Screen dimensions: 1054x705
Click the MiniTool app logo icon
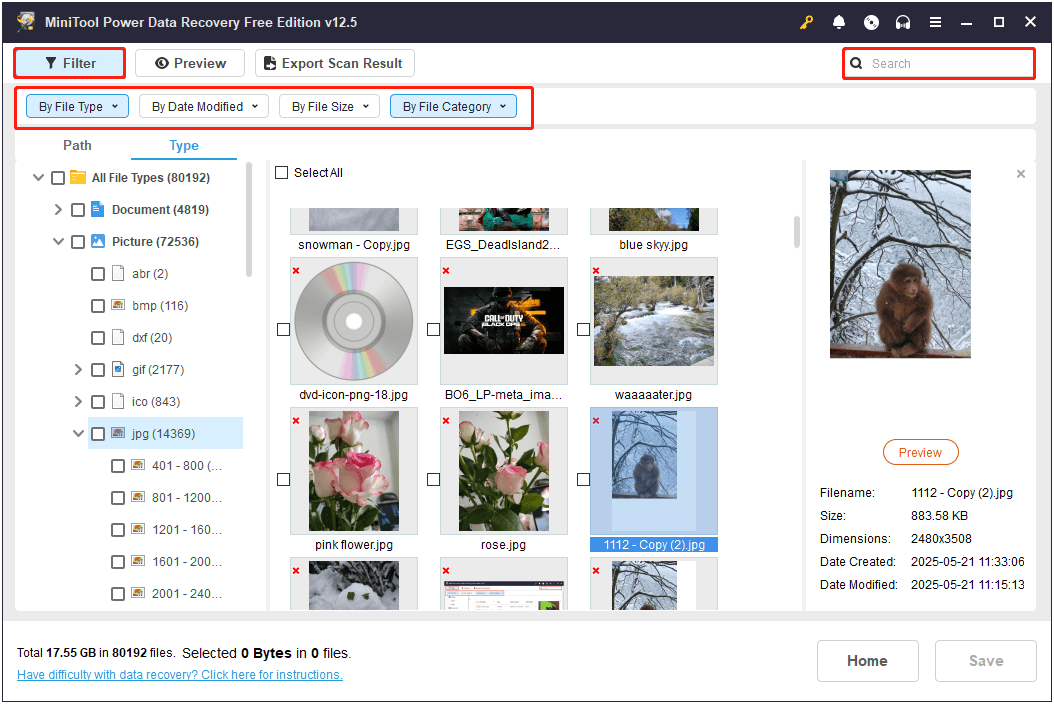[26, 22]
